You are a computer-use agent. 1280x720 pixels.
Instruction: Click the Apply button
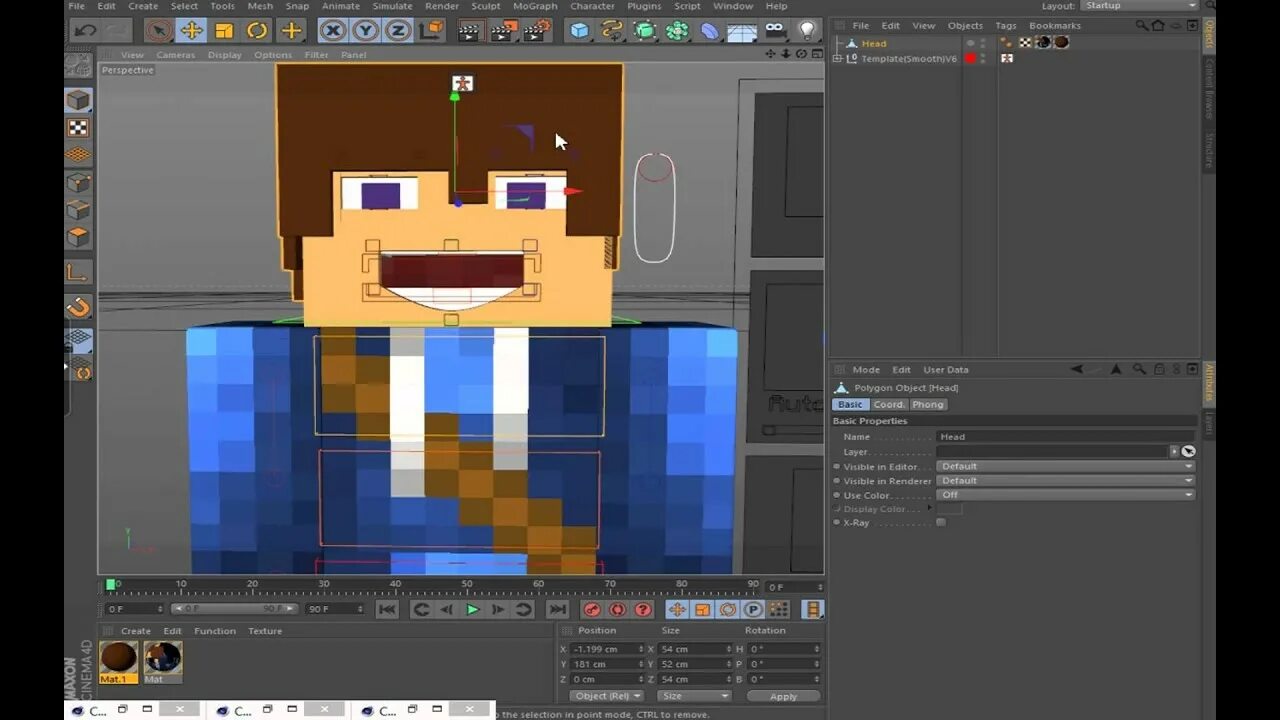pos(783,696)
